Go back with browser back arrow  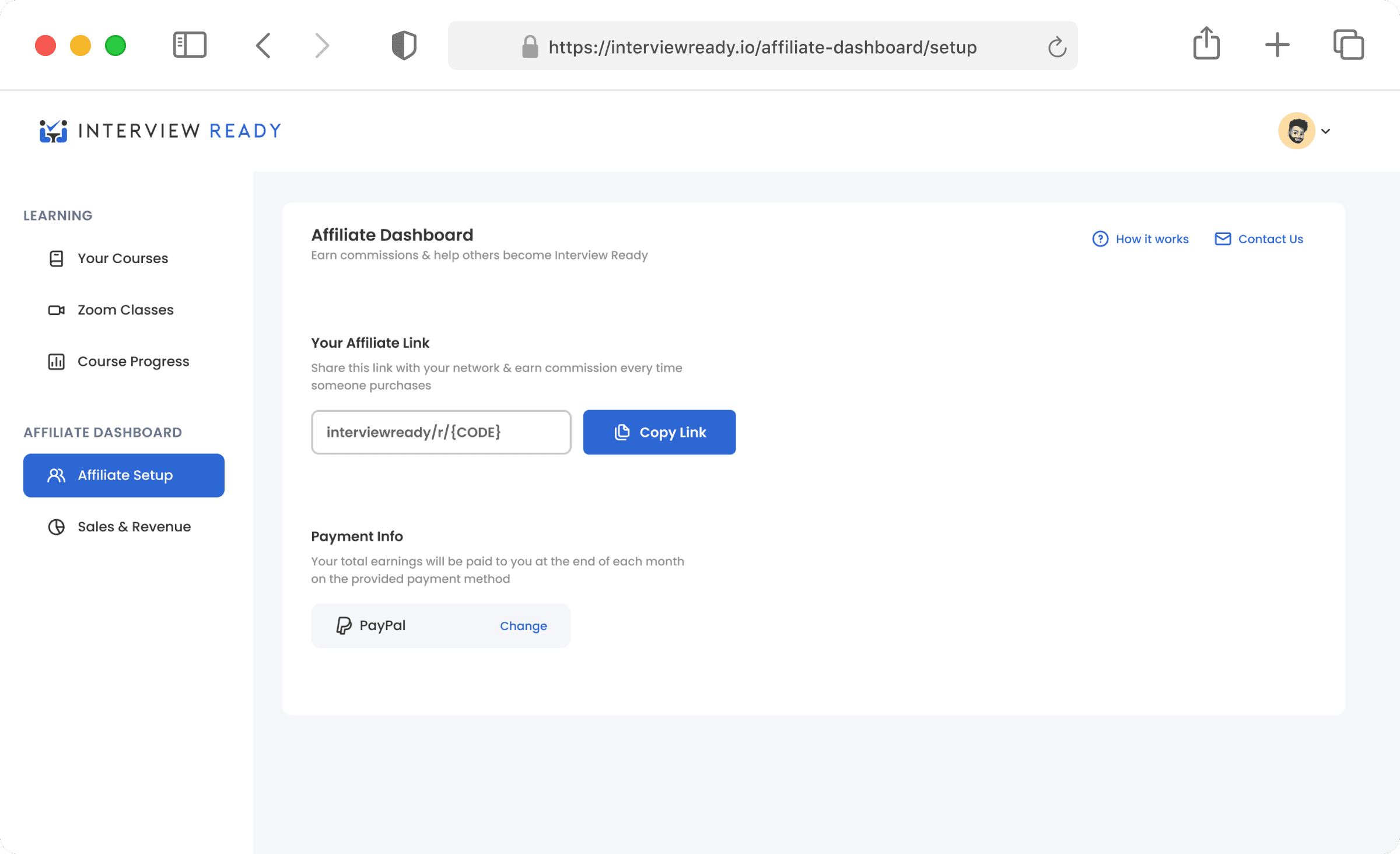[x=264, y=45]
